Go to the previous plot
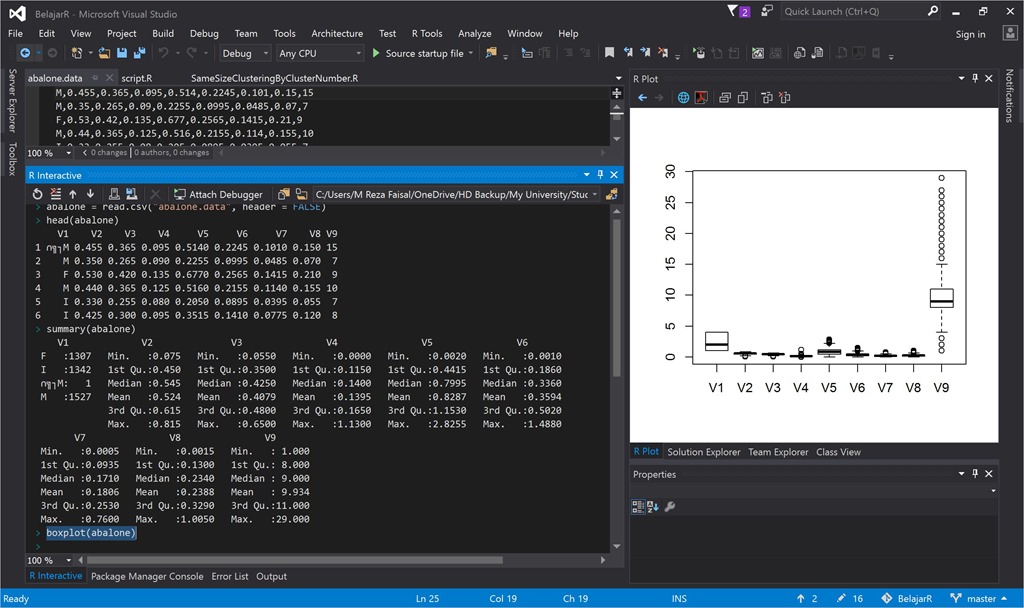1024x608 pixels. [643, 98]
